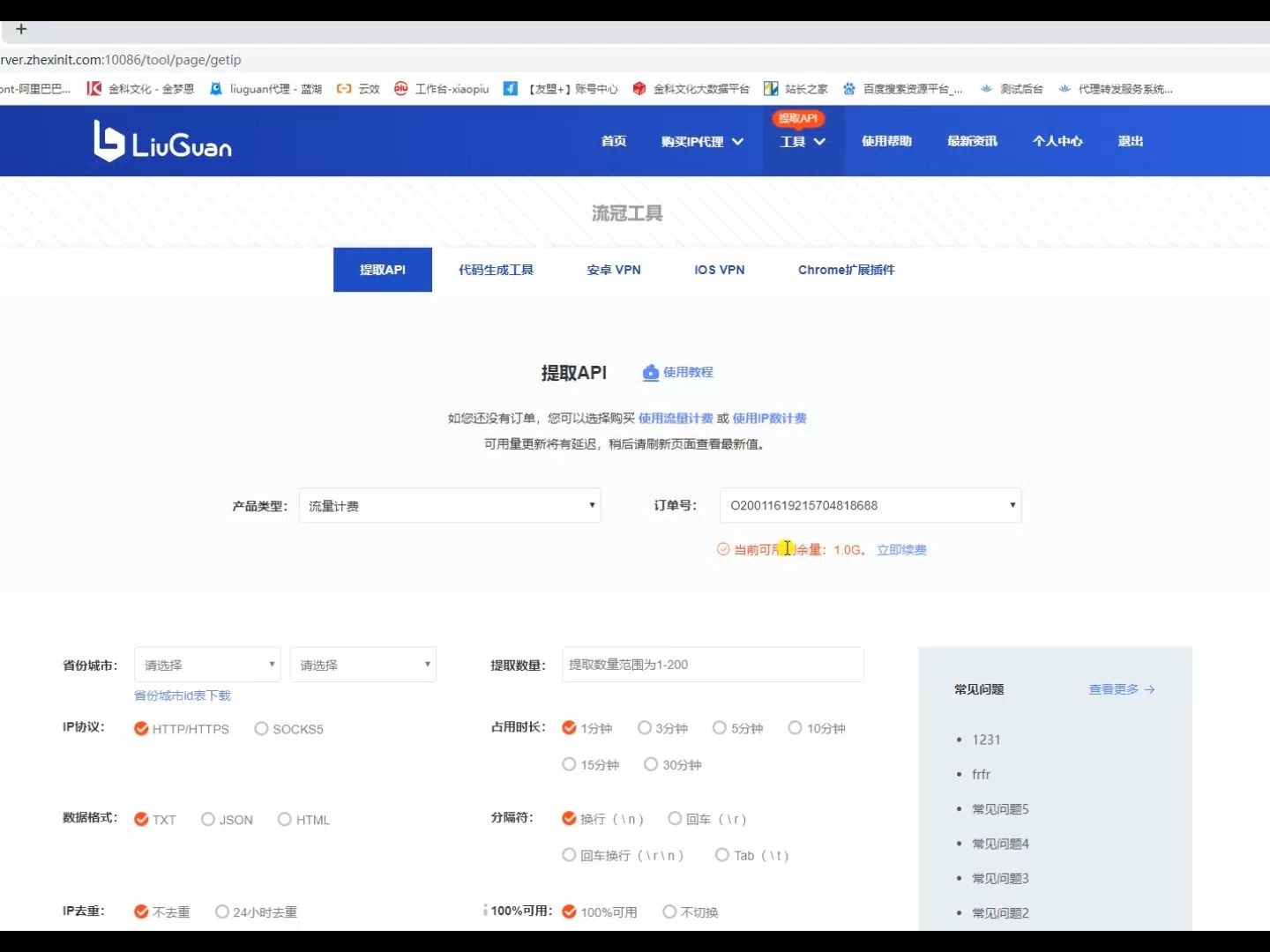Click the 提取API red badge

click(x=798, y=118)
